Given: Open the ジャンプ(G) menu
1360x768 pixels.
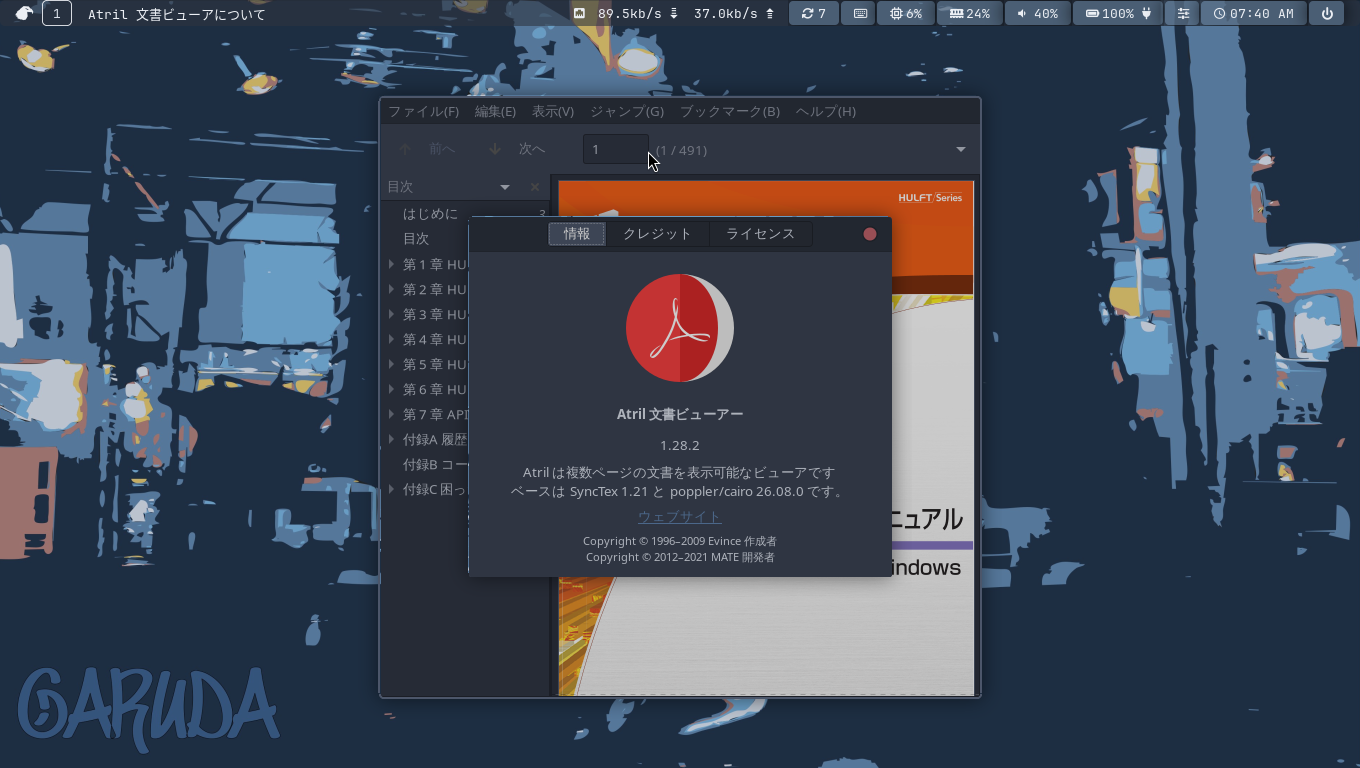Looking at the screenshot, I should [x=627, y=111].
